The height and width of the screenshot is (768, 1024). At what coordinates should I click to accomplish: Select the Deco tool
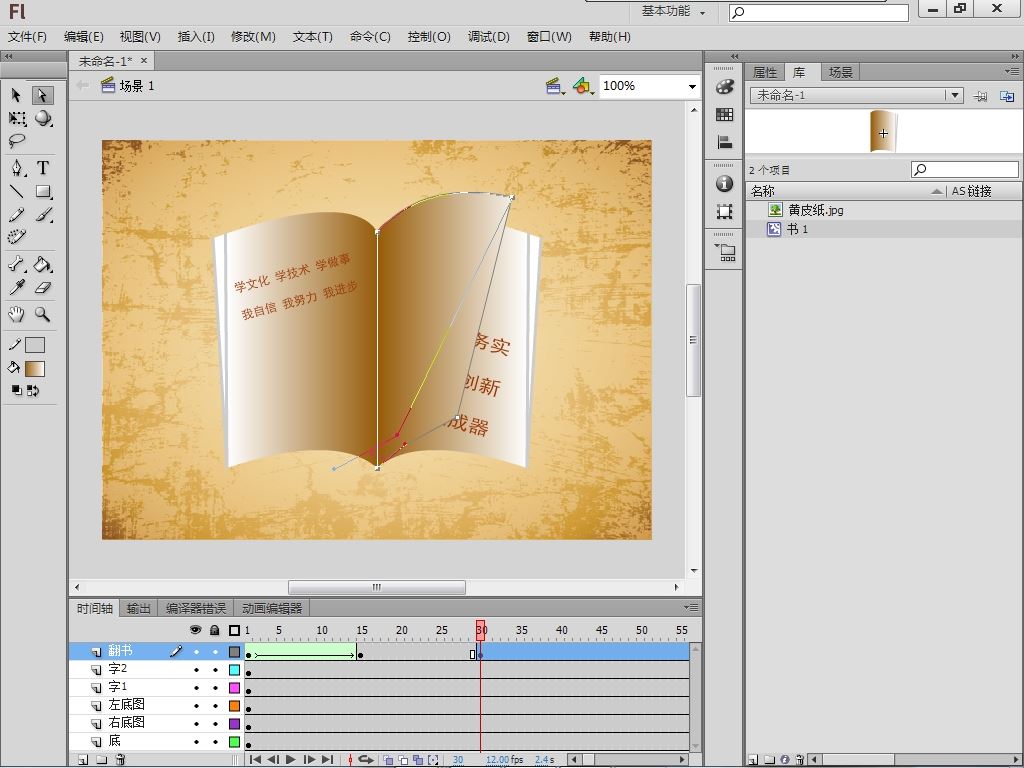coord(17,237)
